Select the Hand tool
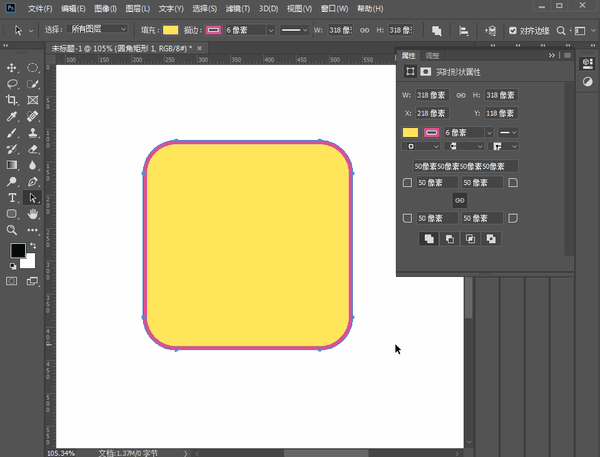This screenshot has height=457, width=600. [x=33, y=214]
